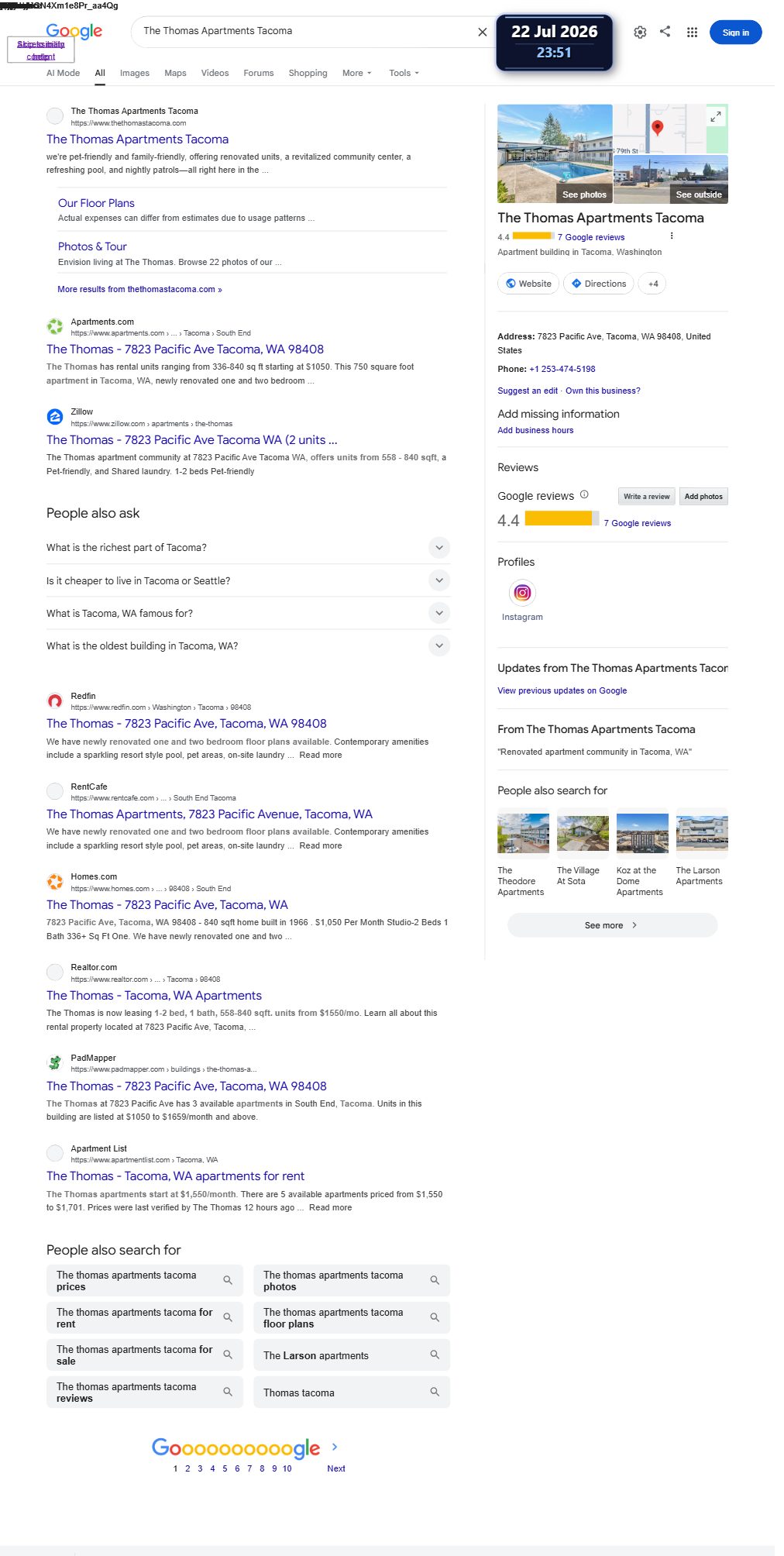Open the Google apps grid icon
784x1556 pixels.
coord(692,33)
